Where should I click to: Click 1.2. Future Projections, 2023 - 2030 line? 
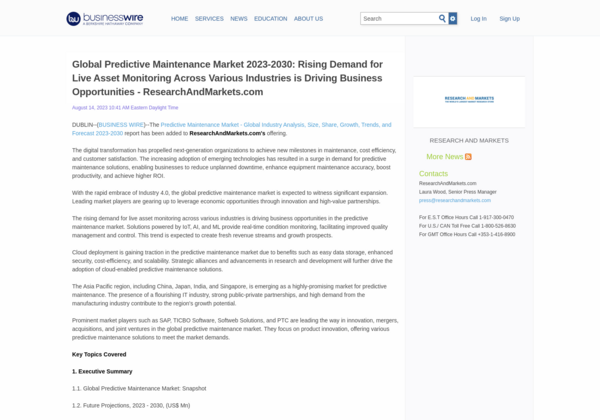point(131,405)
